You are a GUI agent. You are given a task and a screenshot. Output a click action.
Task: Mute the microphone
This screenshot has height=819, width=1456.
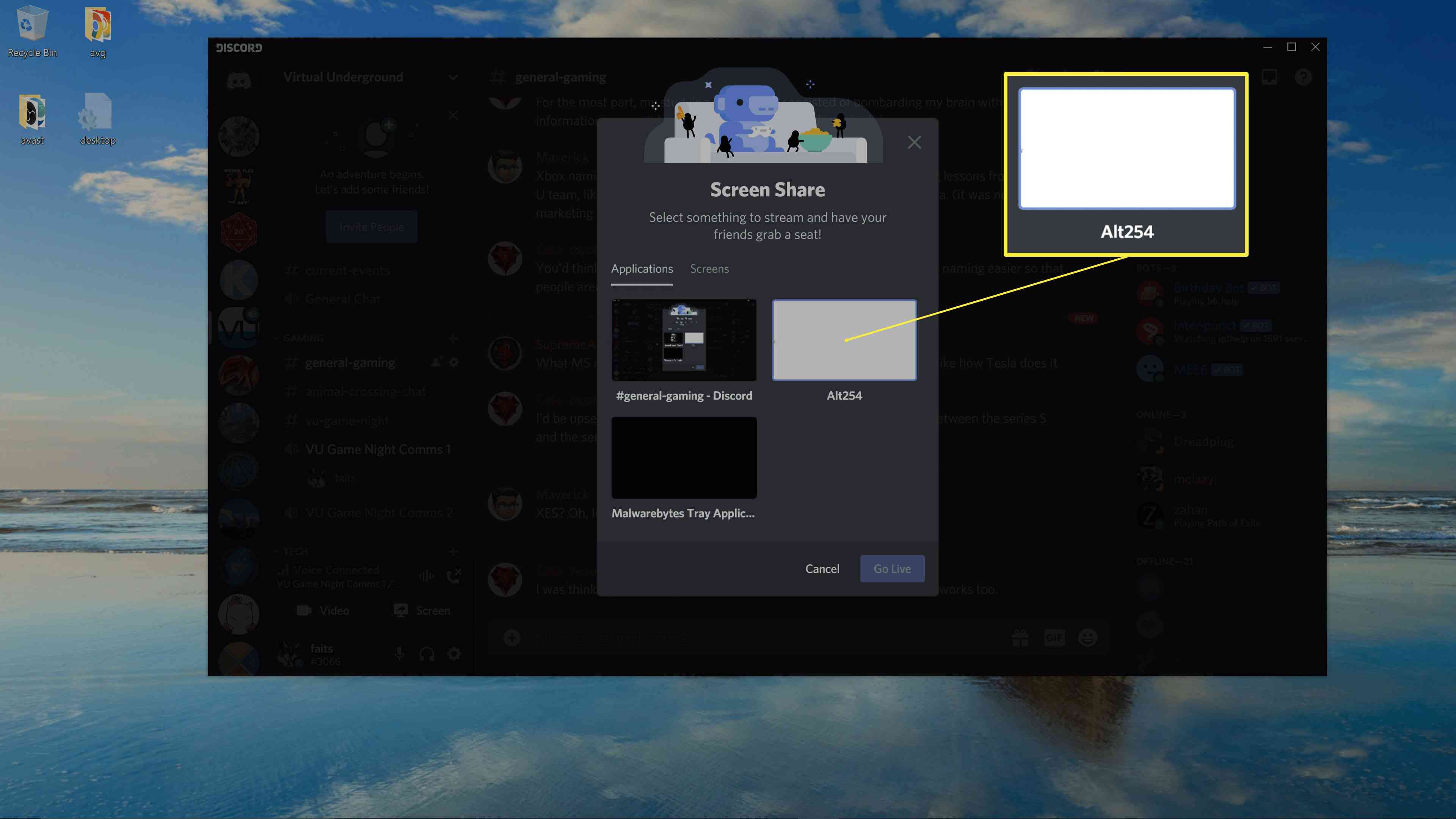click(400, 654)
